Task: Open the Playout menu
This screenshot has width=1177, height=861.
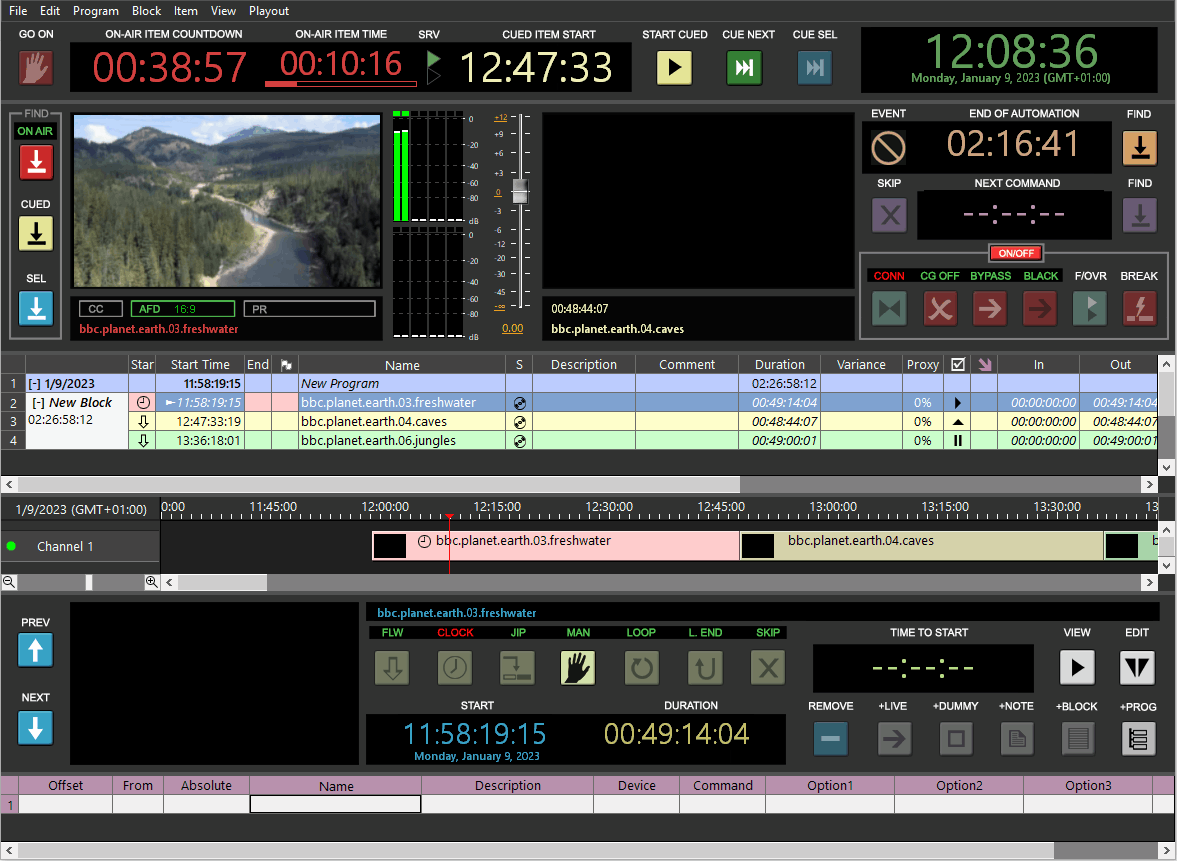Action: pyautogui.click(x=269, y=11)
